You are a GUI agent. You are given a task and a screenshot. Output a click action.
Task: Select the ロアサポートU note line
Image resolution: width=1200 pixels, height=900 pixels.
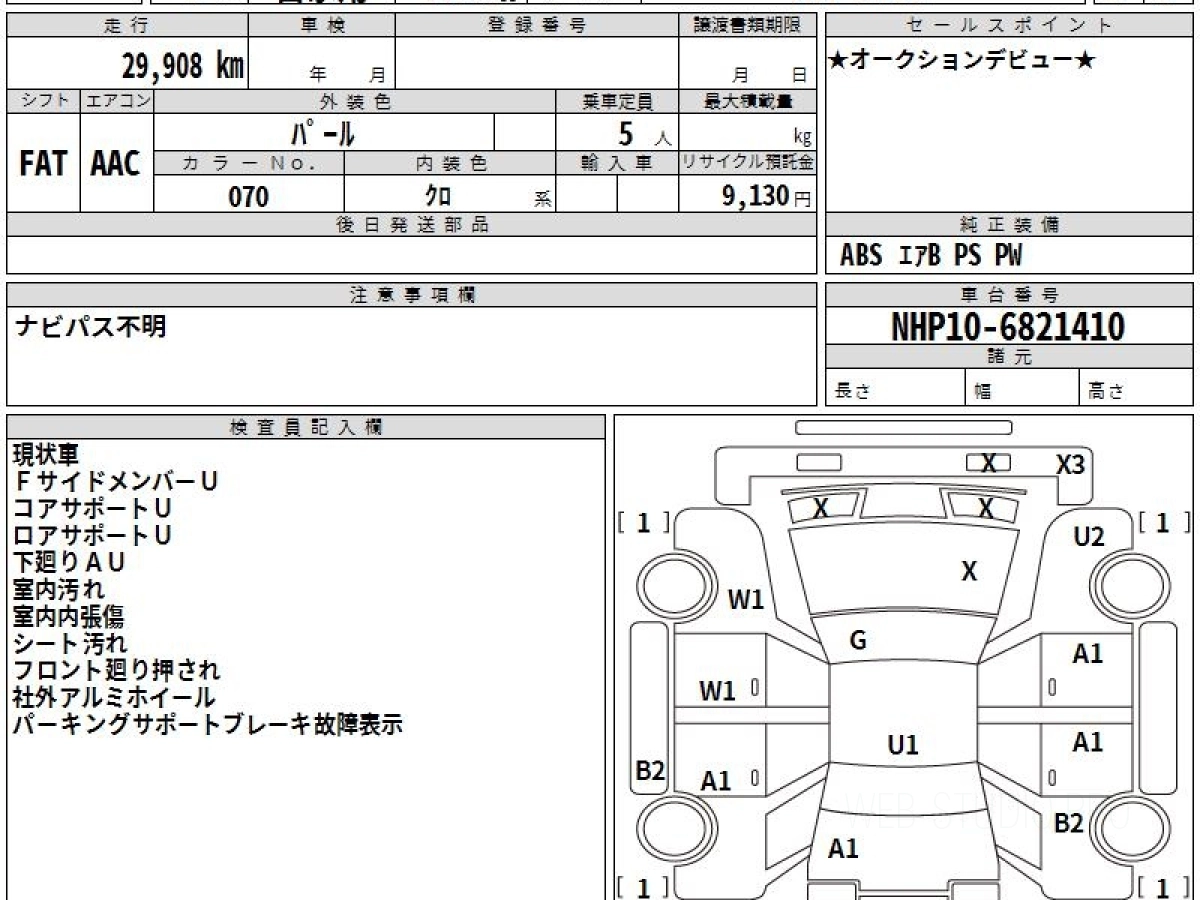[x=92, y=535]
